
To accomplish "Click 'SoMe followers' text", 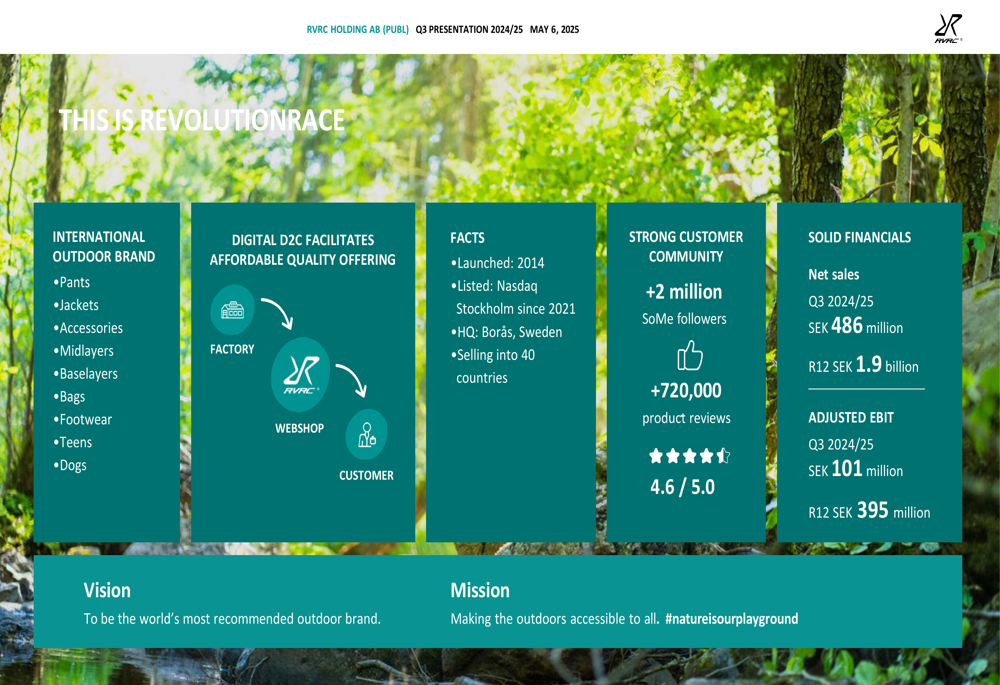I will [684, 319].
